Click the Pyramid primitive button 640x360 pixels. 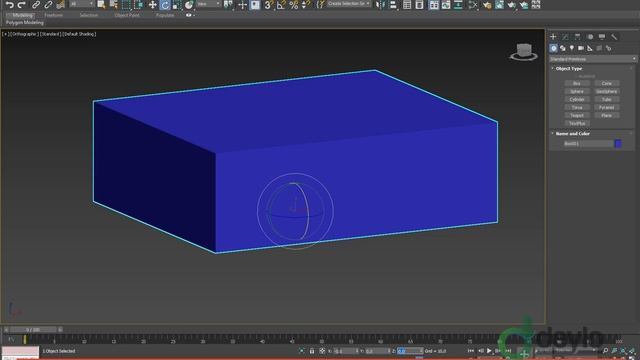point(607,107)
